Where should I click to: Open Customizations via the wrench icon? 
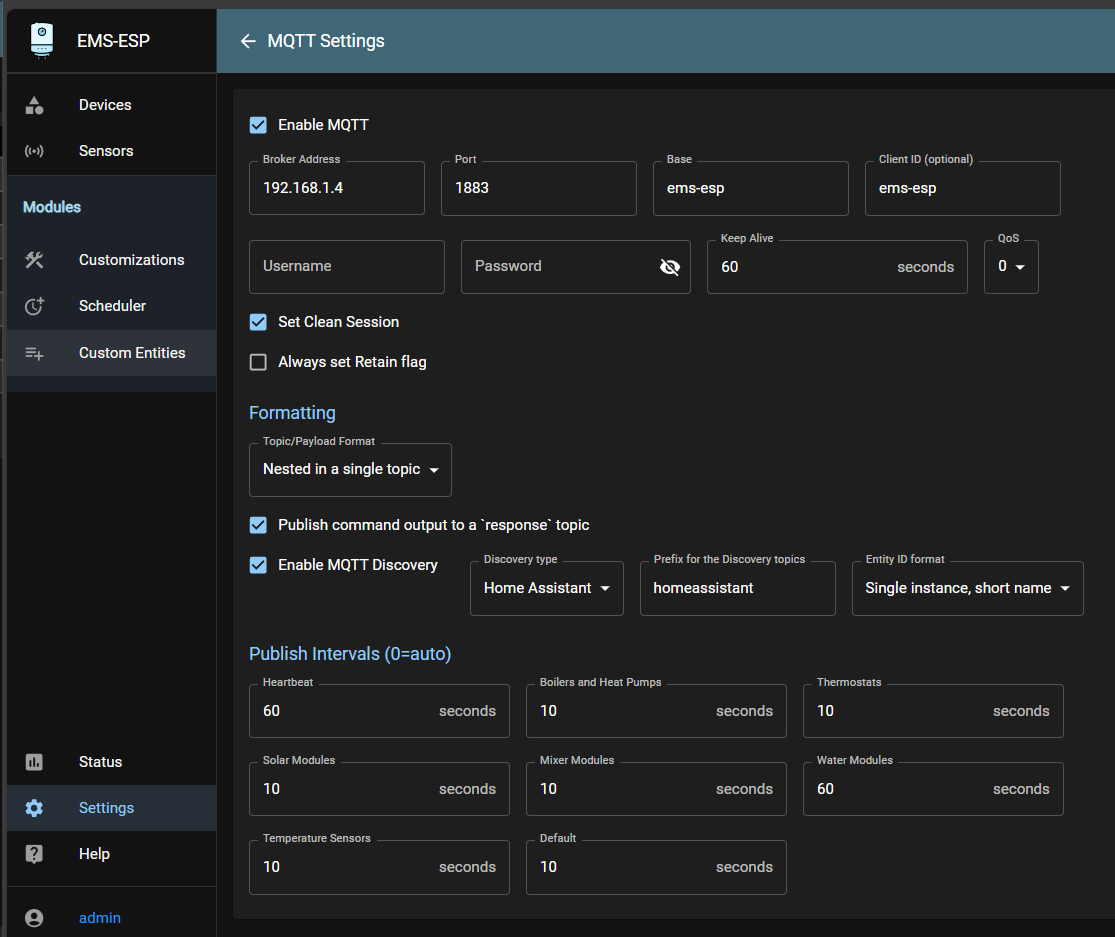(x=33, y=259)
